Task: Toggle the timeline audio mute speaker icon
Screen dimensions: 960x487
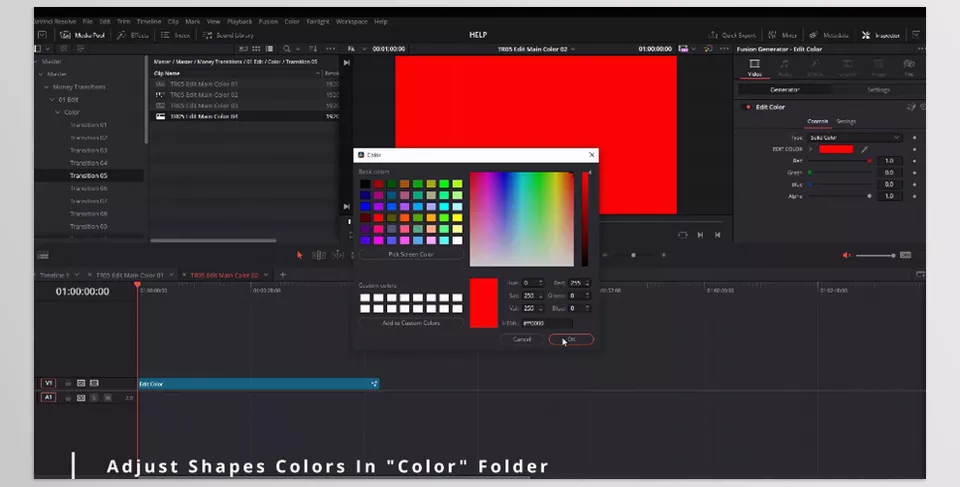Action: pos(847,255)
